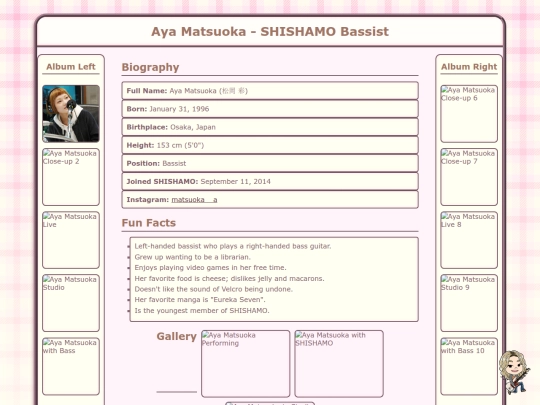Click the Biography heading
540x405 pixels.
pos(150,67)
